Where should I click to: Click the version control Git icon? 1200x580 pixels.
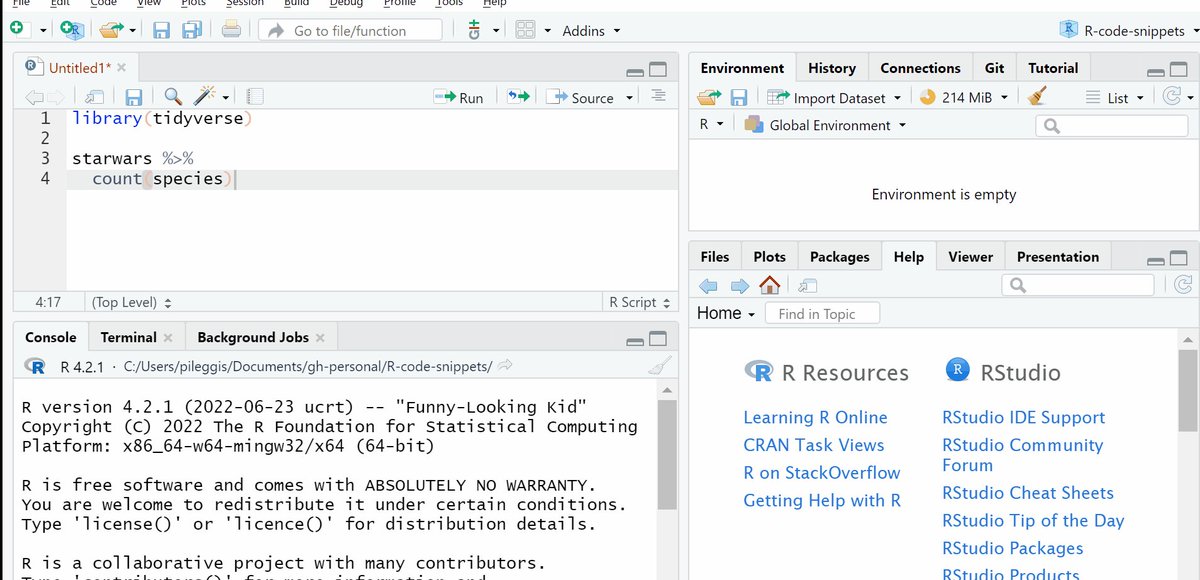point(474,30)
